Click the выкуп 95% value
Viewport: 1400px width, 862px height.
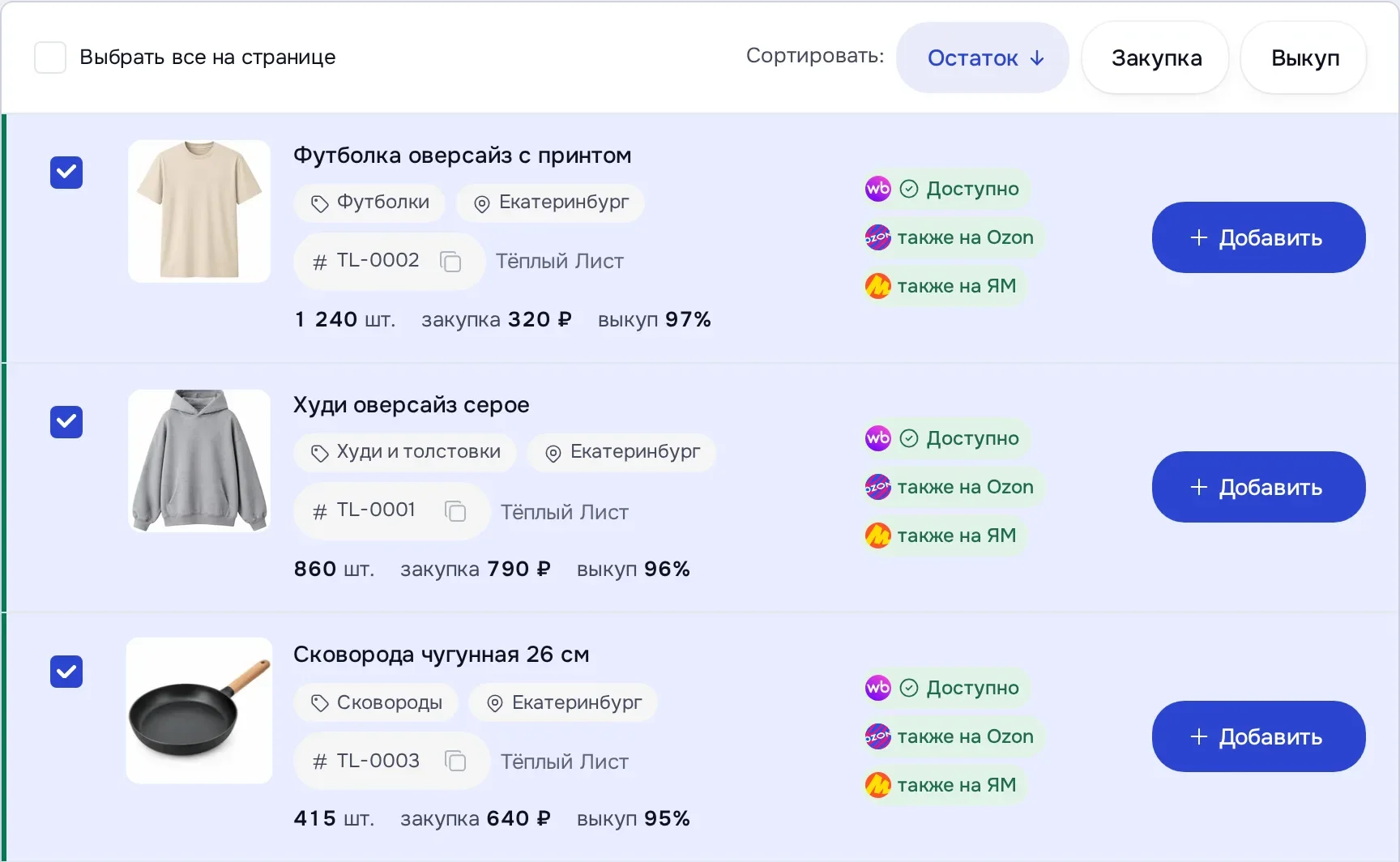pyautogui.click(x=633, y=818)
